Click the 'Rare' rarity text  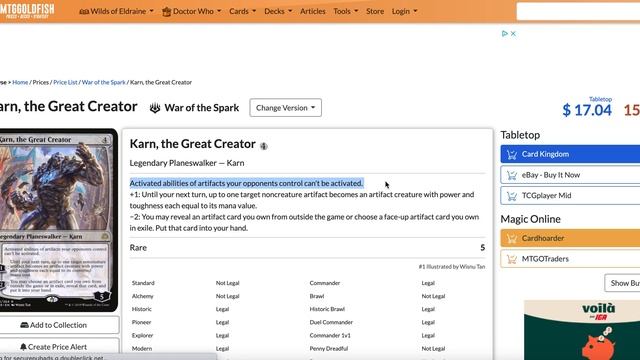pyautogui.click(x=138, y=248)
